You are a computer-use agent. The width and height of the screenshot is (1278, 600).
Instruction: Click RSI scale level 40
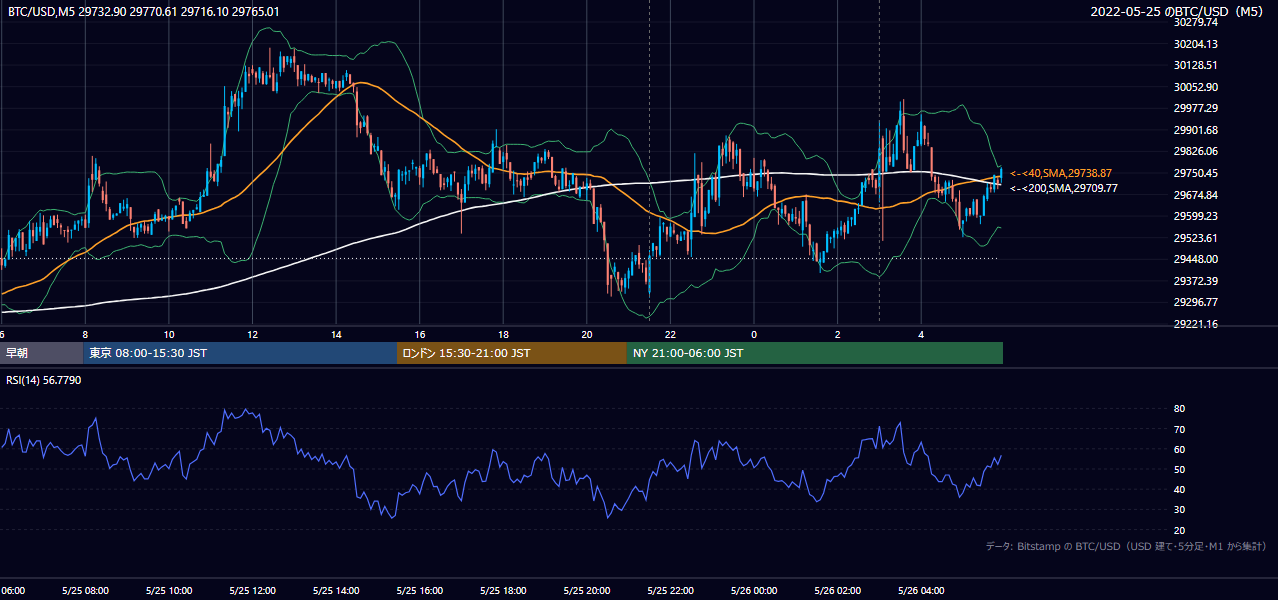click(x=1180, y=489)
